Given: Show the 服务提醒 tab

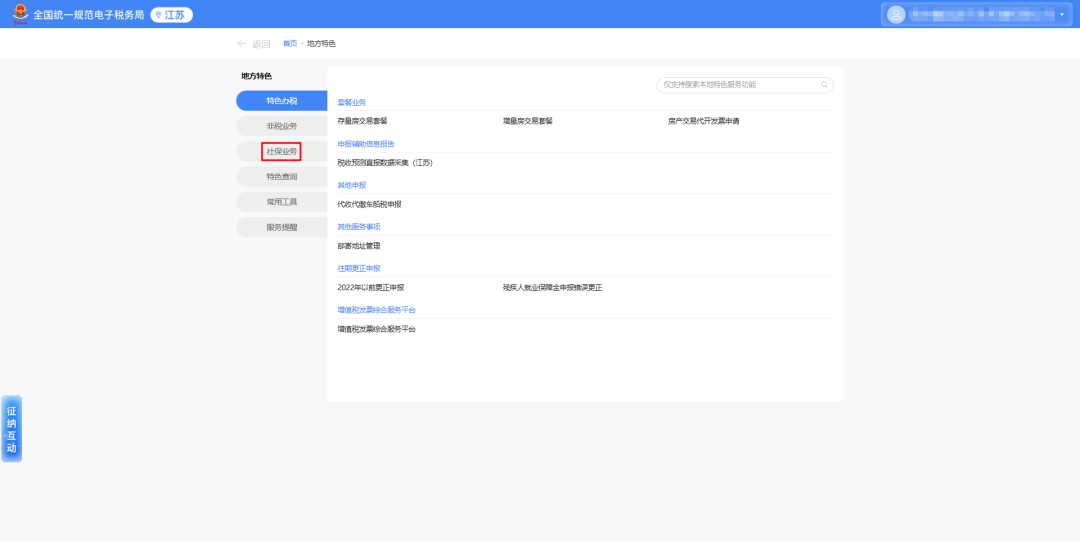Looking at the screenshot, I should coord(282,227).
